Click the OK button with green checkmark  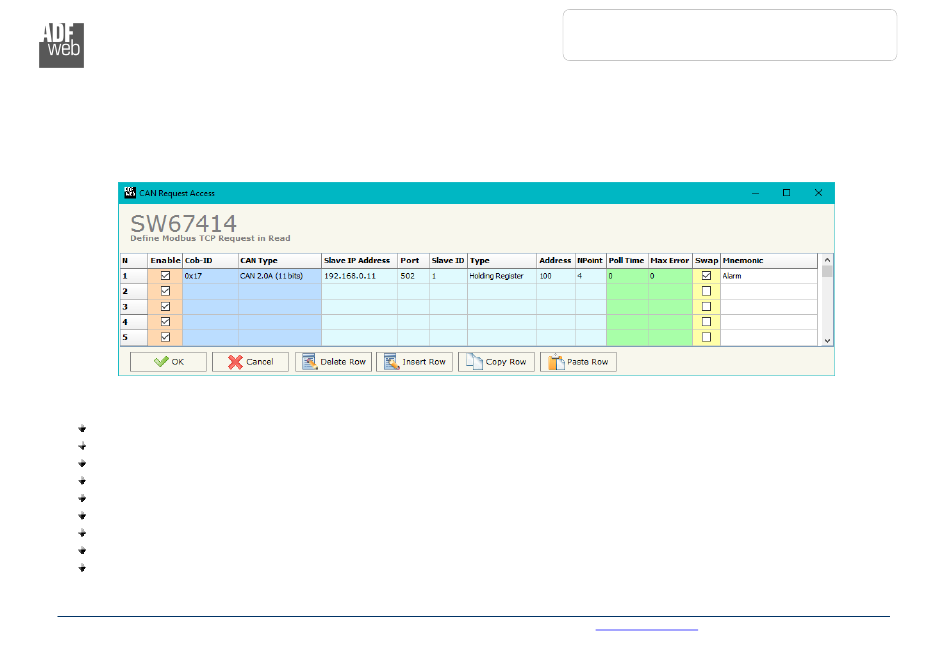tap(168, 362)
